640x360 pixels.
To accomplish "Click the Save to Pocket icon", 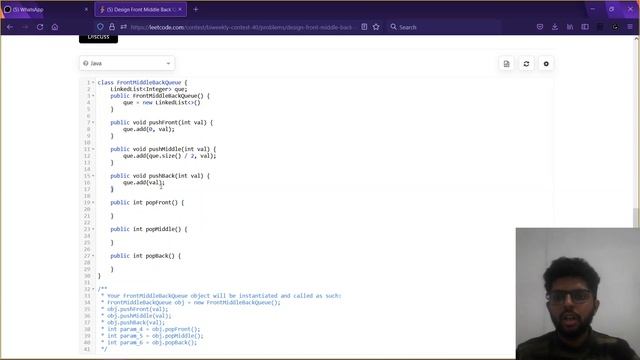I will click(540, 27).
